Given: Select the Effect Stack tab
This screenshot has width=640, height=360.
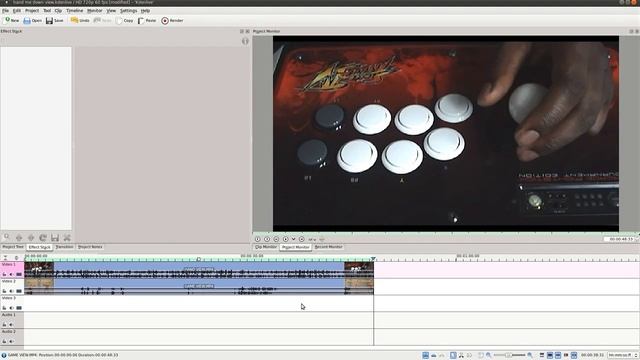Looking at the screenshot, I should point(40,247).
